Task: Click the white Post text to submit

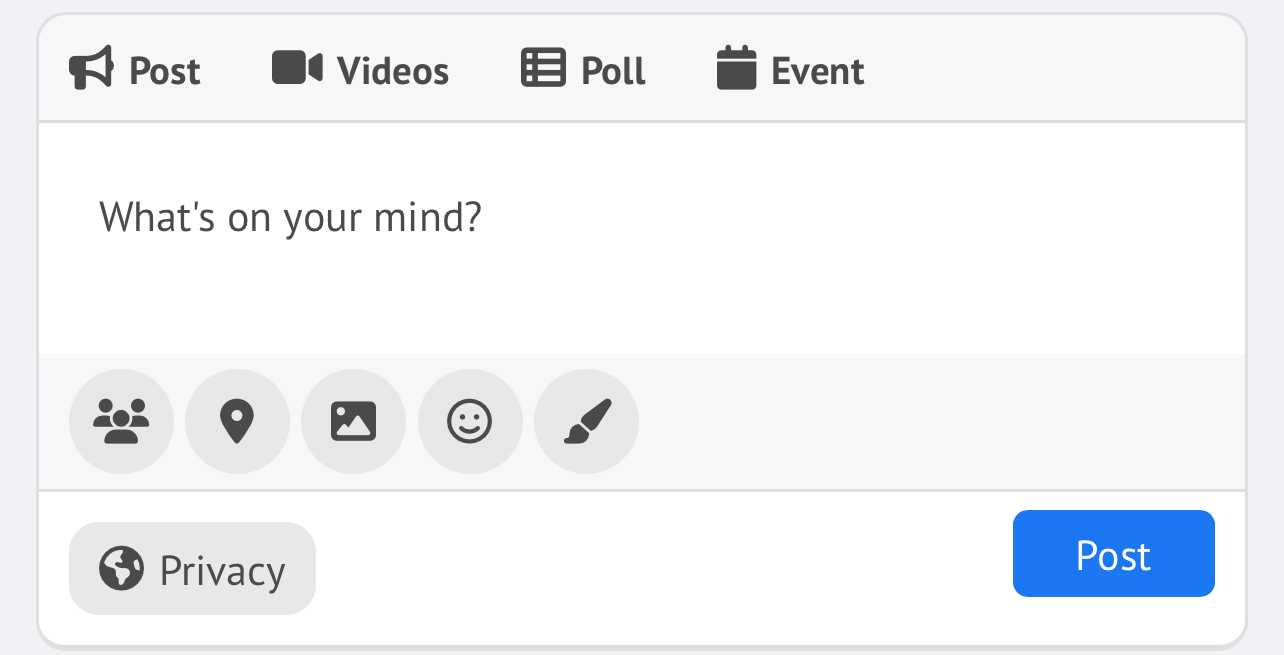Action: 1113,555
